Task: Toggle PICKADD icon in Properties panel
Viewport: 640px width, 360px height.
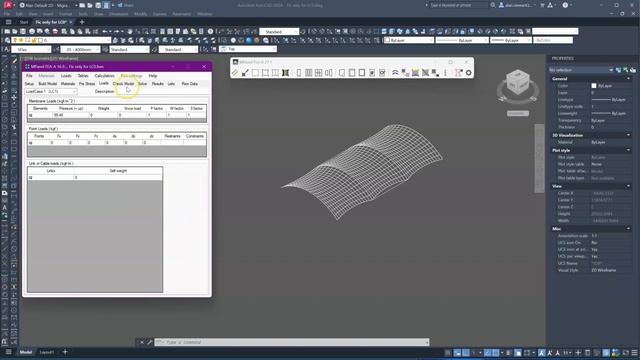Action: click(x=619, y=70)
